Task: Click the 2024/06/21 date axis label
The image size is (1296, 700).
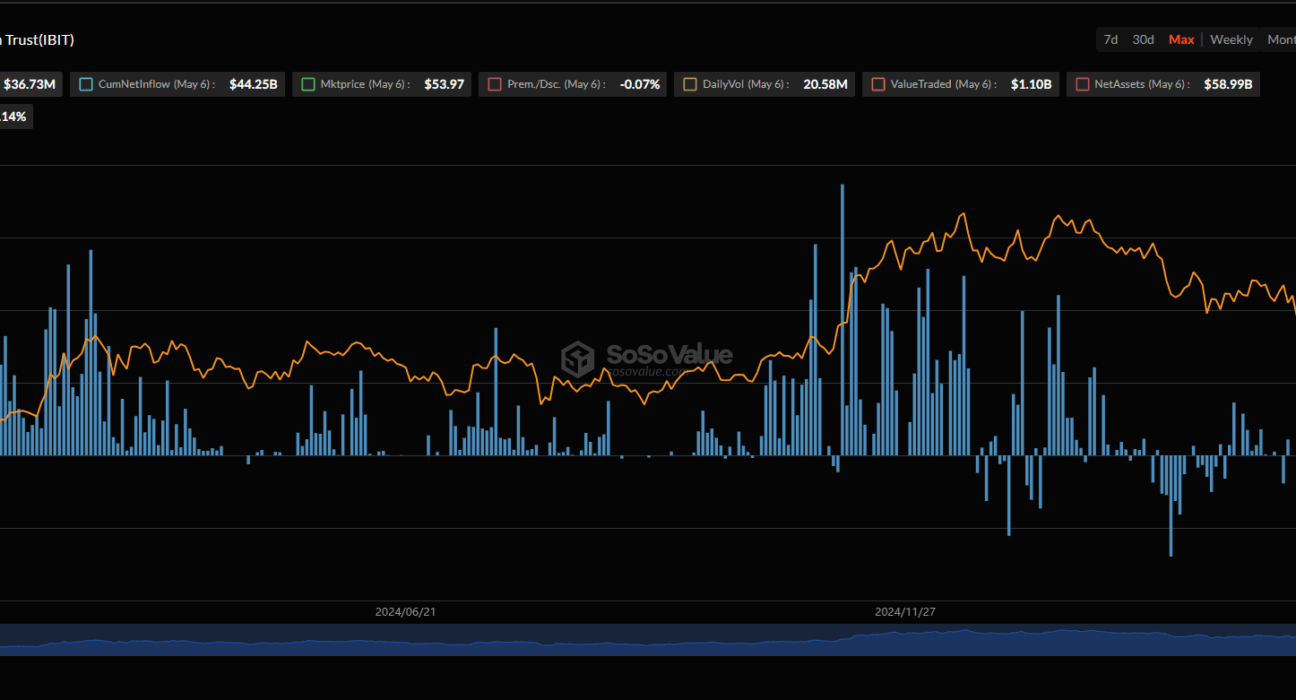Action: pyautogui.click(x=406, y=611)
